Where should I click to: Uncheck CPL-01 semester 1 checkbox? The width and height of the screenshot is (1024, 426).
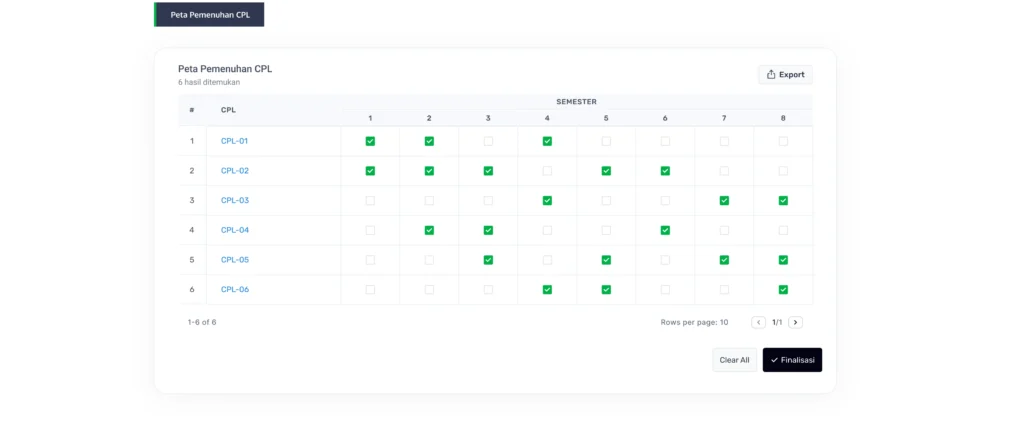coord(370,141)
